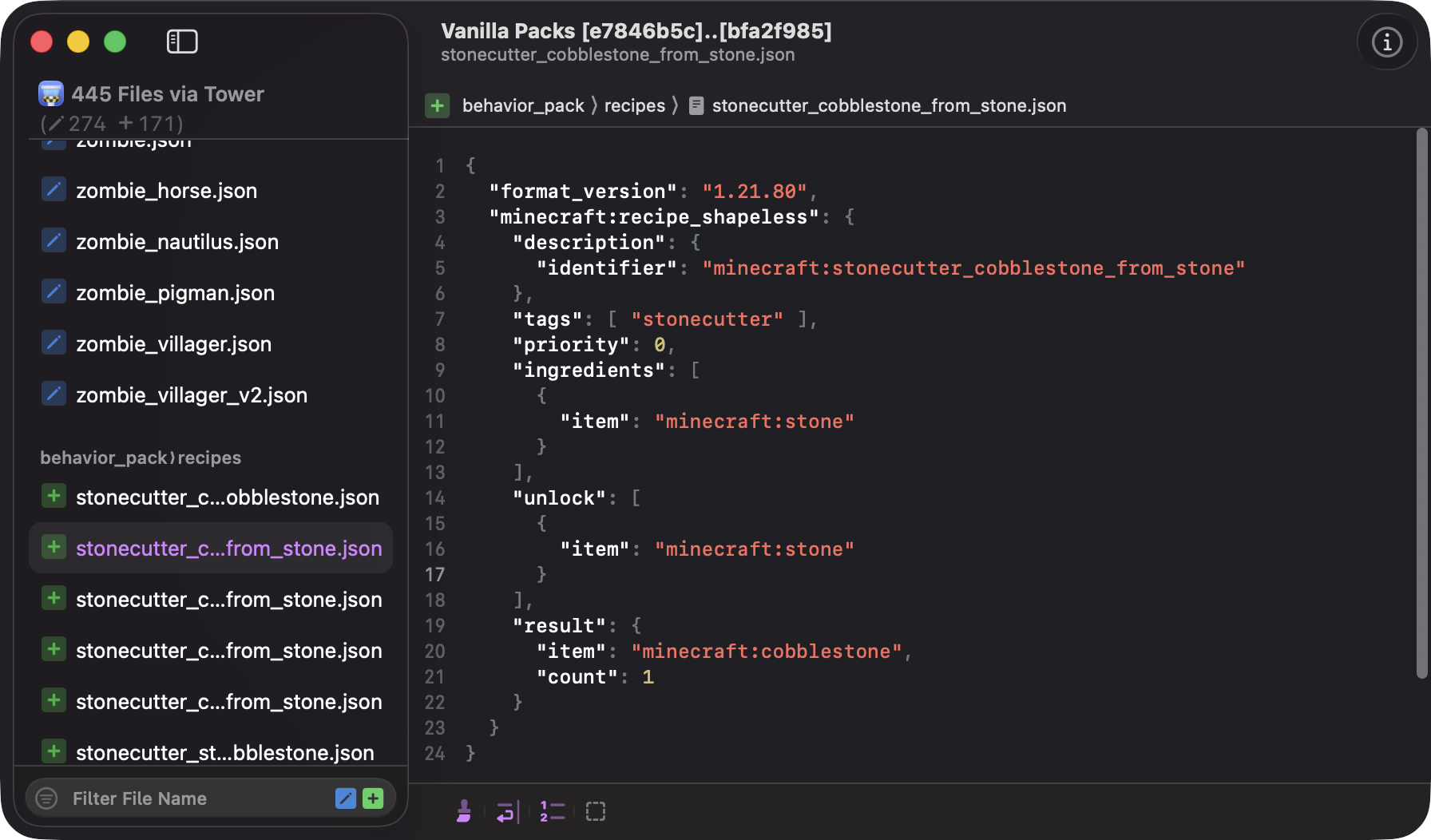Open the filter options icon
Image resolution: width=1431 pixels, height=840 pixels.
pyautogui.click(x=47, y=798)
